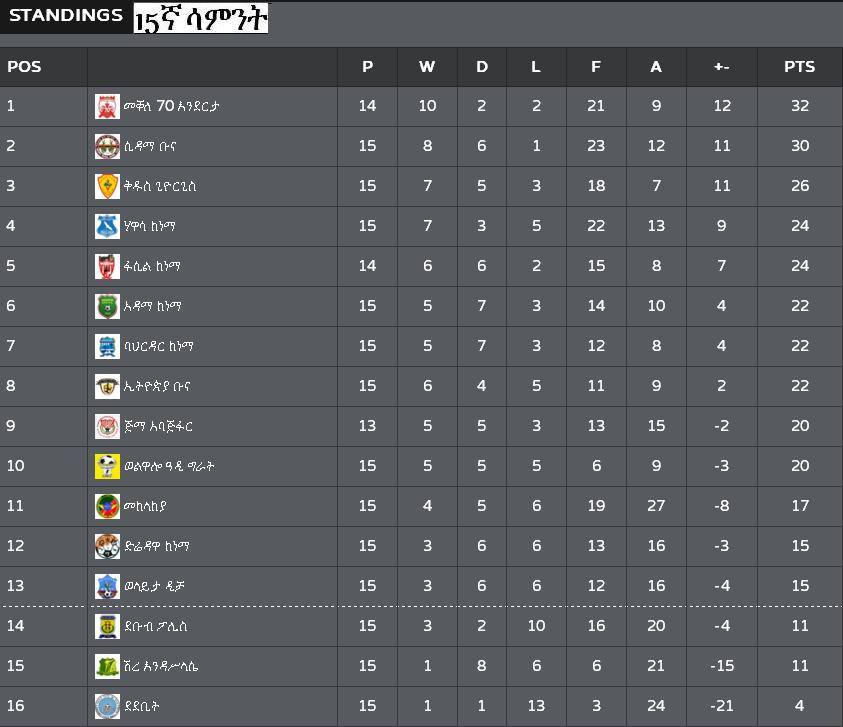Image resolution: width=843 pixels, height=727 pixels.
Task: Click the +- goal difference header
Action: 721,67
